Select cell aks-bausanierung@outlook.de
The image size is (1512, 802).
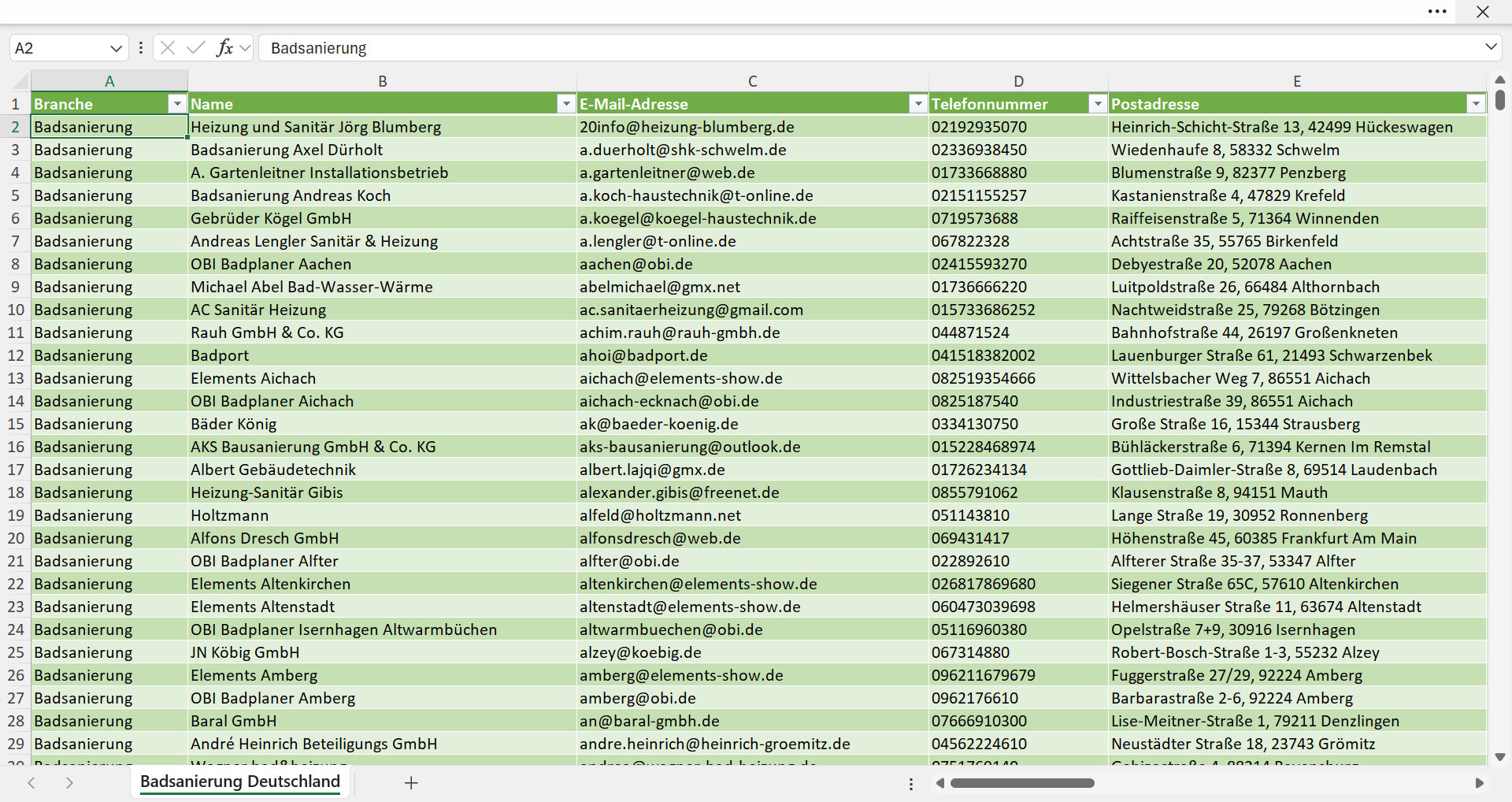click(753, 447)
